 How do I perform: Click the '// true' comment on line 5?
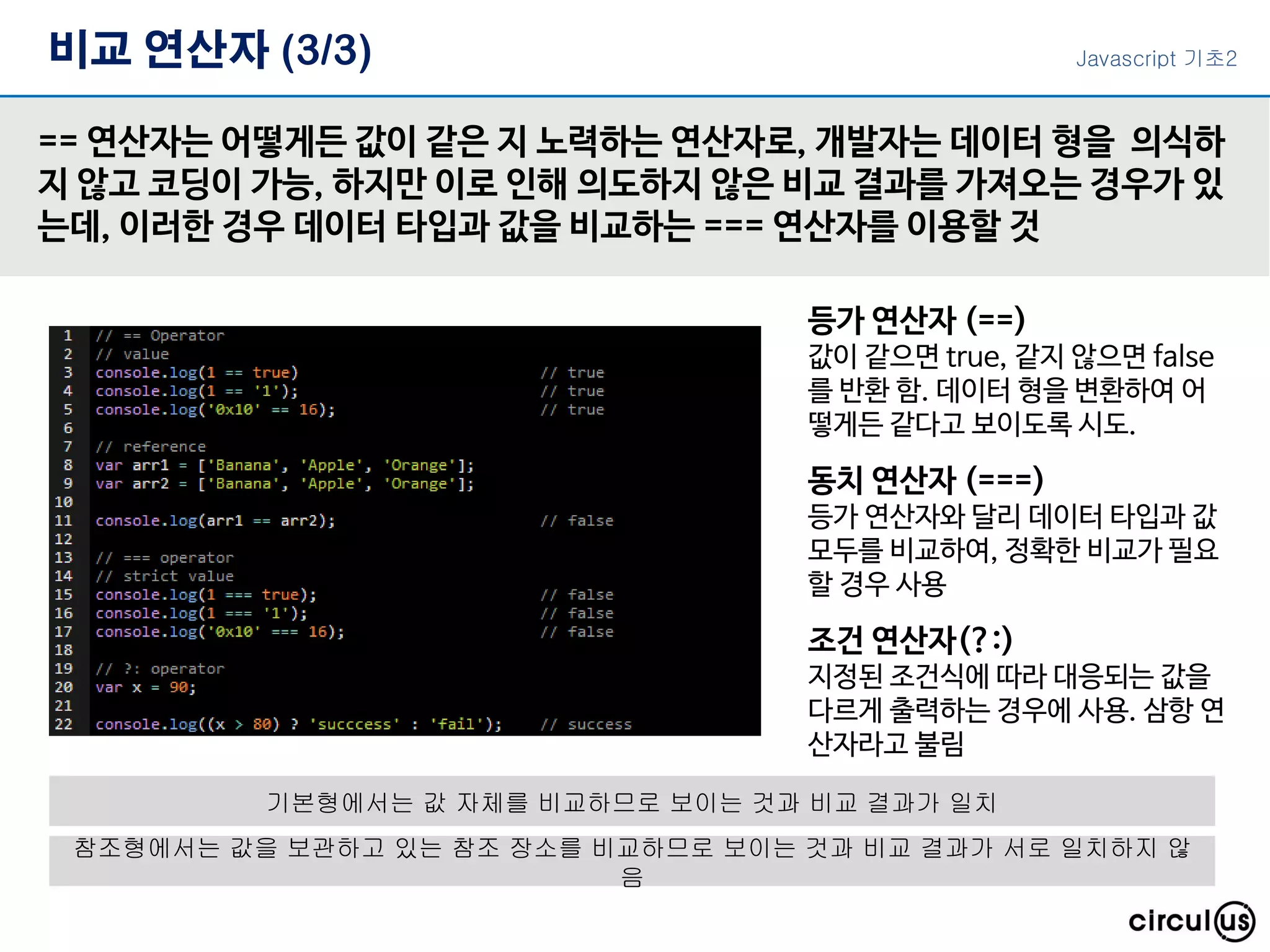click(572, 410)
